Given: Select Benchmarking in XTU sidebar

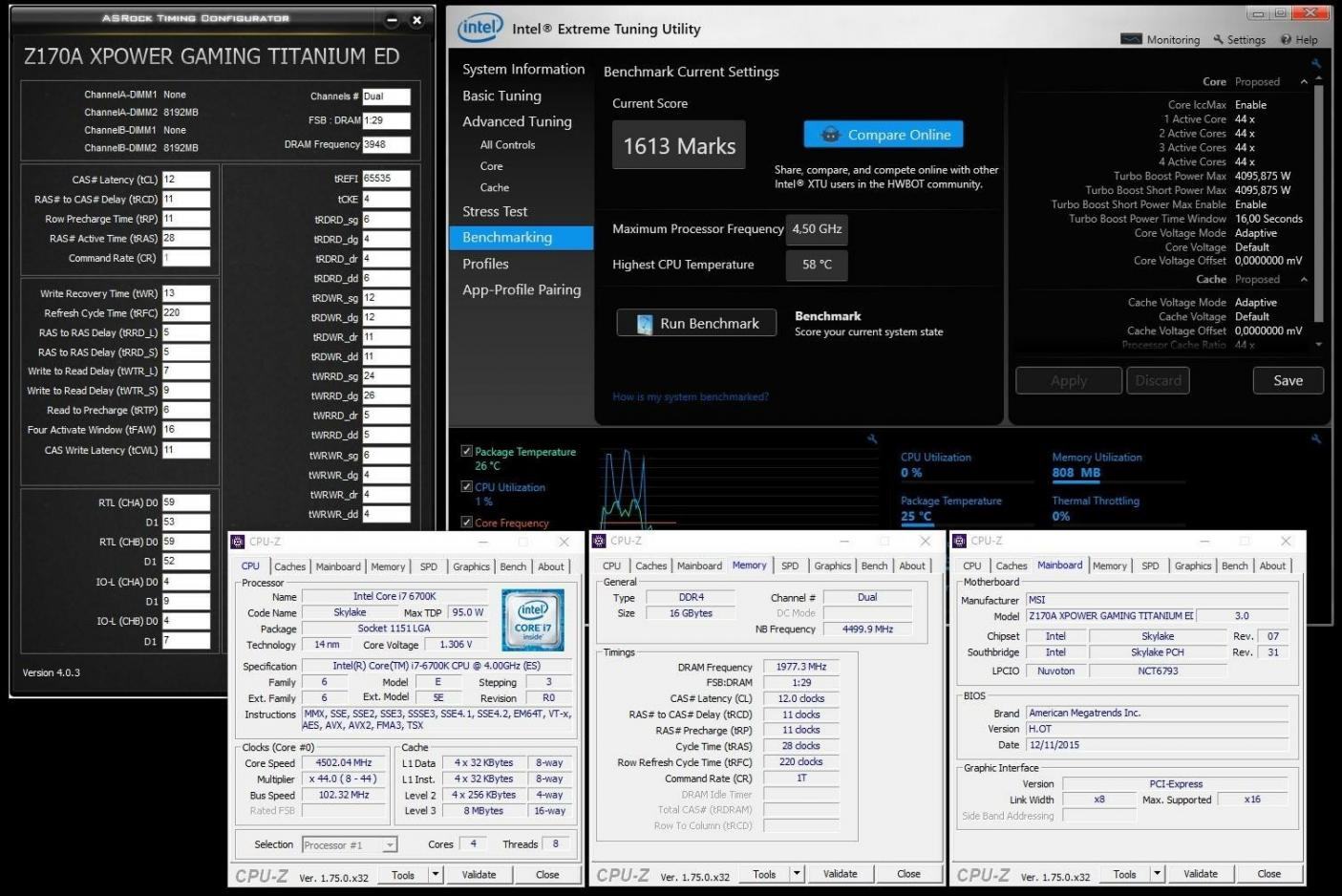Looking at the screenshot, I should [x=522, y=238].
